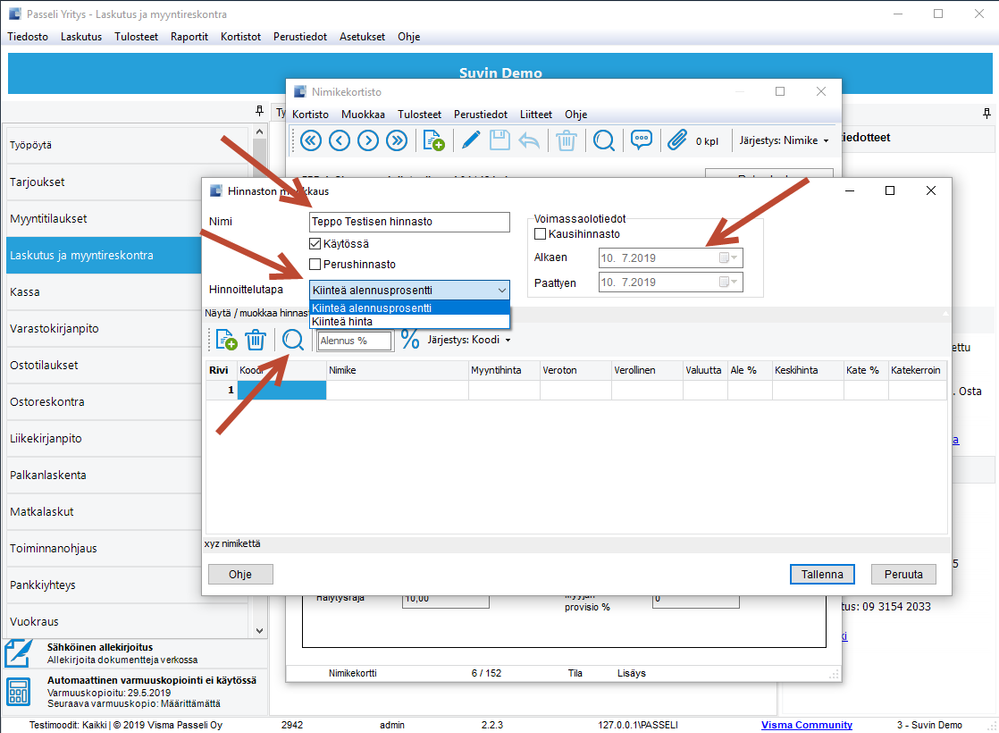
Task: Open search magnifier in Nimikekortisto toolbar
Action: pyautogui.click(x=603, y=140)
